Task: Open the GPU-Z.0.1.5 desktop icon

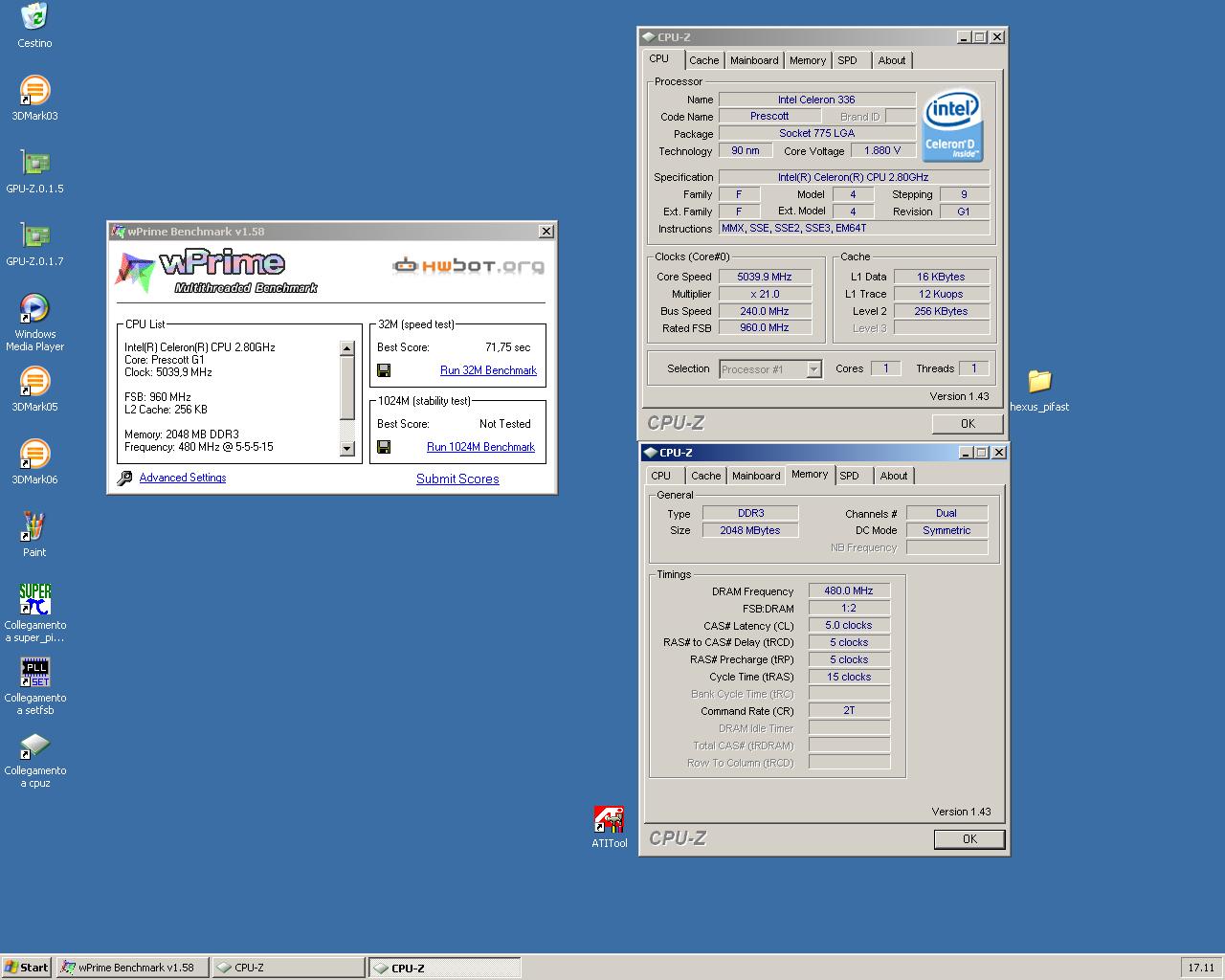Action: click(x=34, y=163)
